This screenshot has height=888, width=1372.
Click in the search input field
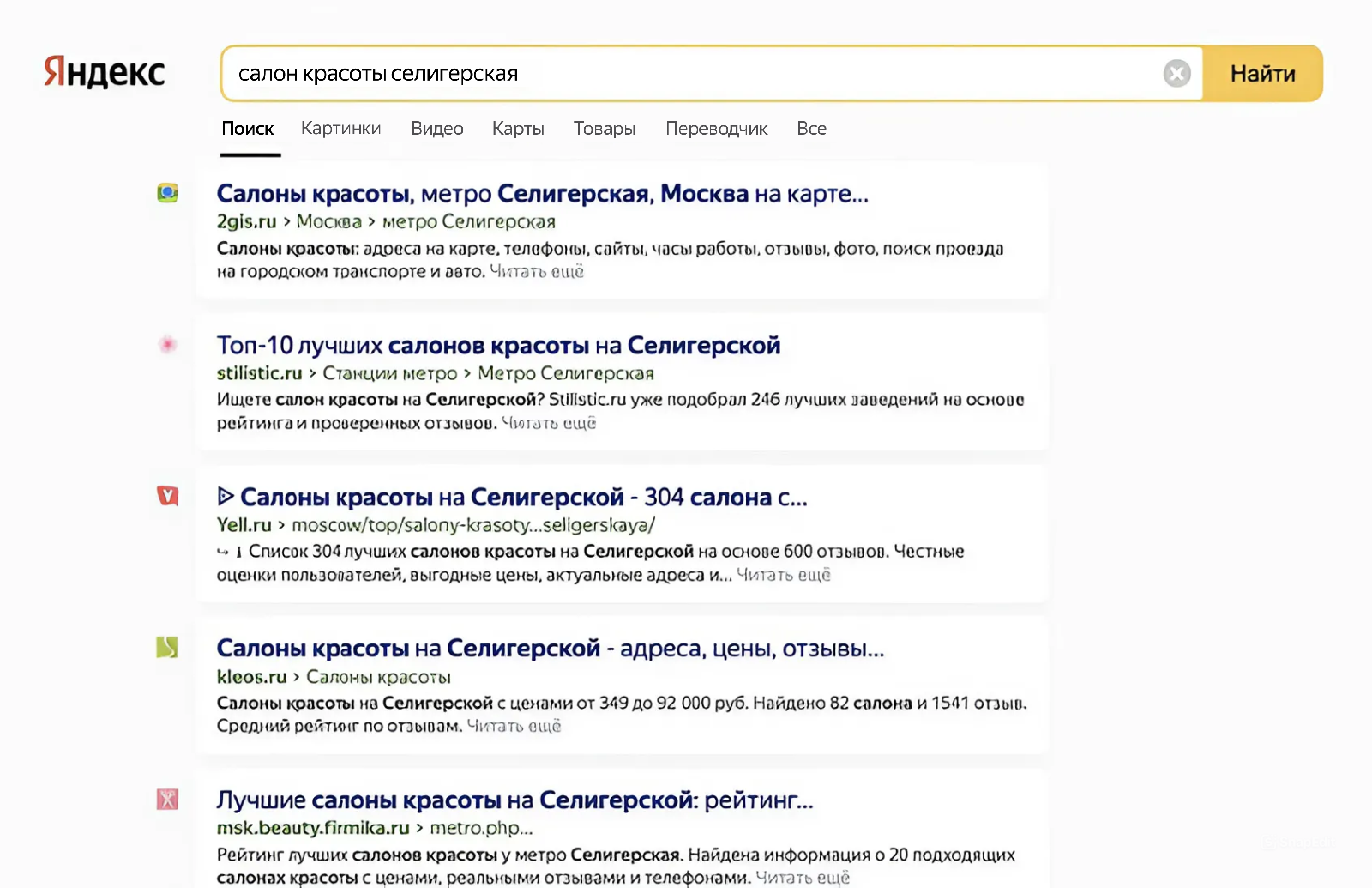pyautogui.click(x=692, y=74)
